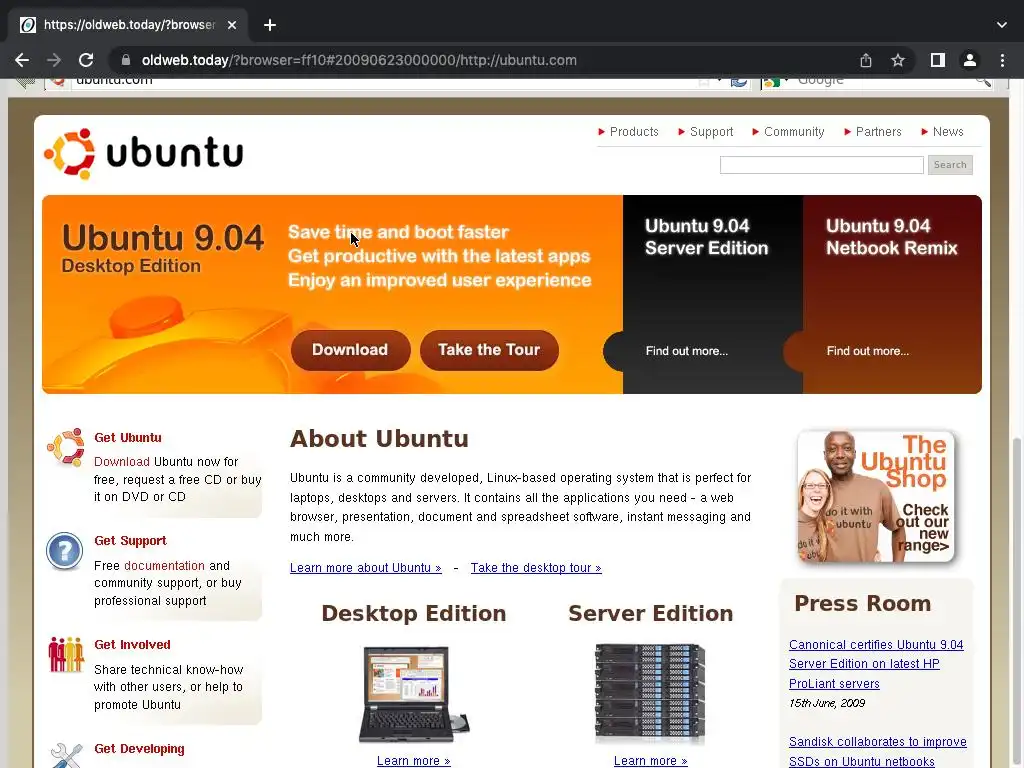
Task: Click the site lock icon in address bar
Action: point(126,60)
